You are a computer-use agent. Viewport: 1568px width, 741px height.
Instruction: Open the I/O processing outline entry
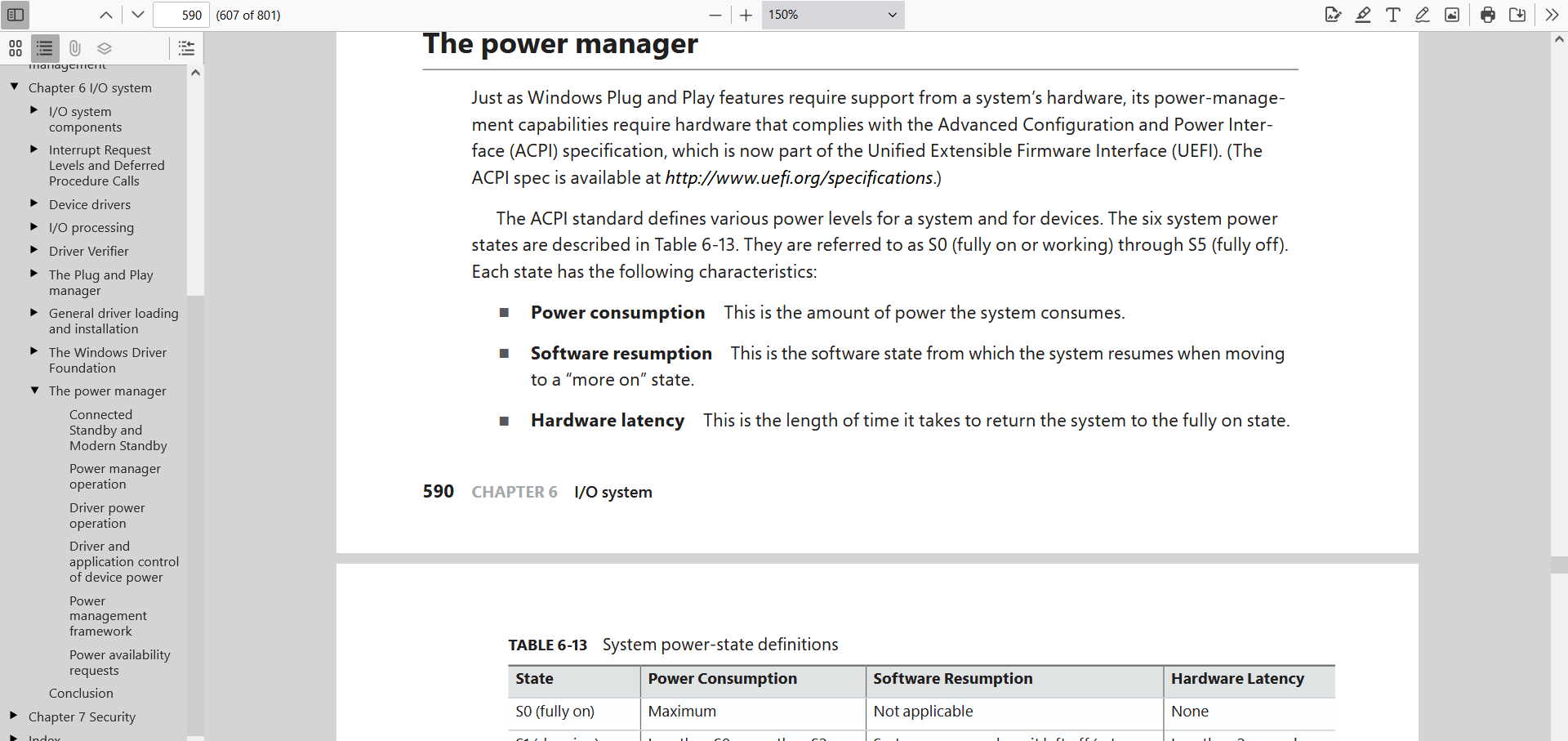tap(91, 228)
